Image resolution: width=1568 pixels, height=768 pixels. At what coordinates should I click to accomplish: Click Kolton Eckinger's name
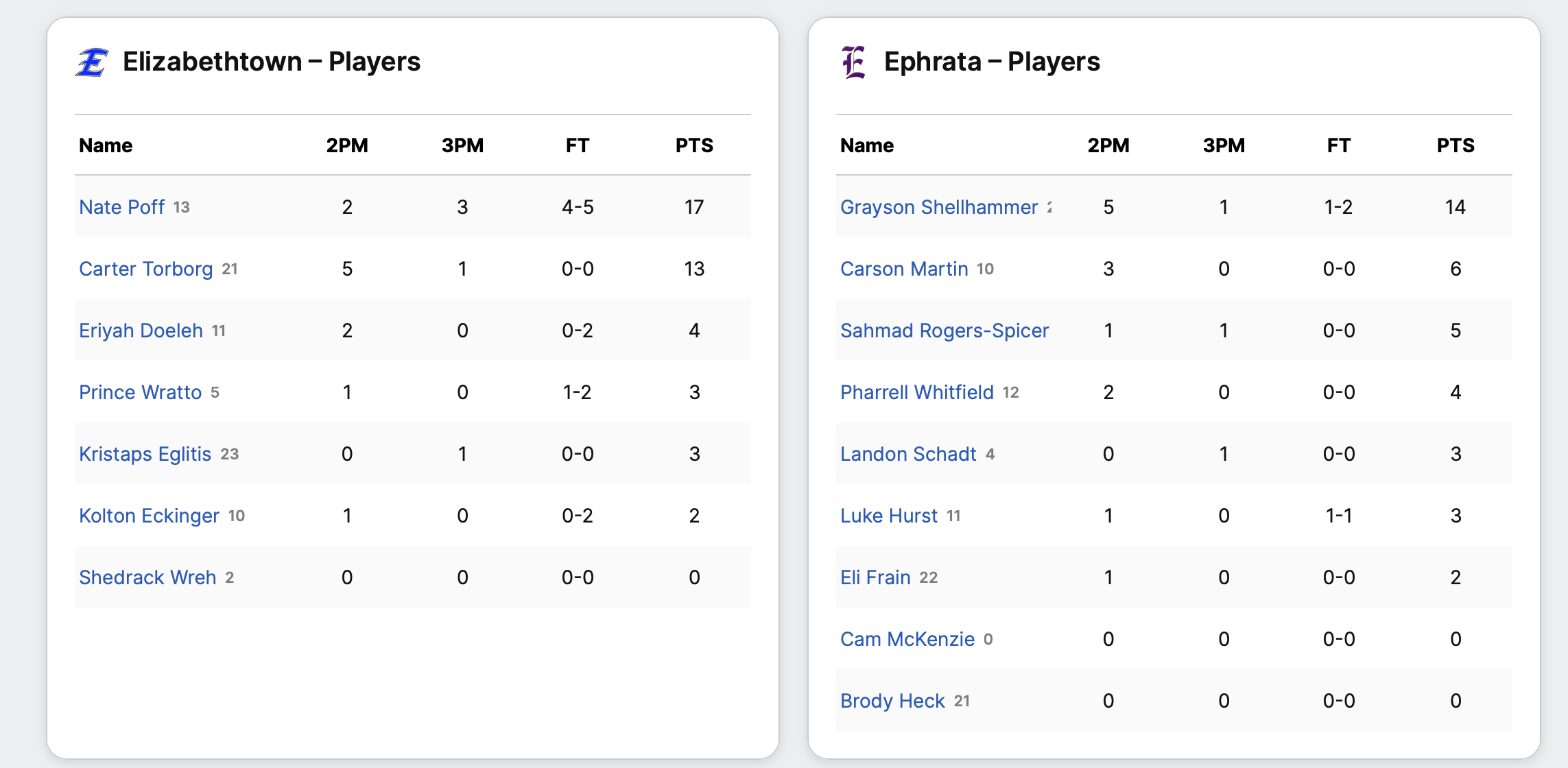pos(149,516)
